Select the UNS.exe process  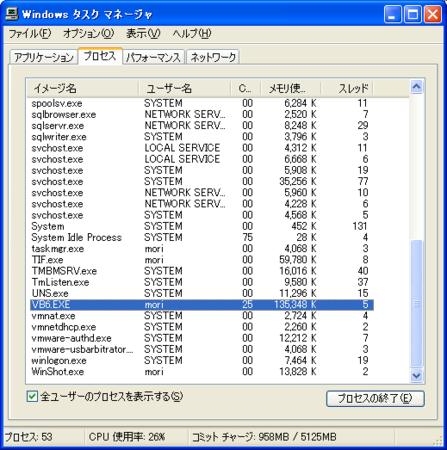pos(202,293)
